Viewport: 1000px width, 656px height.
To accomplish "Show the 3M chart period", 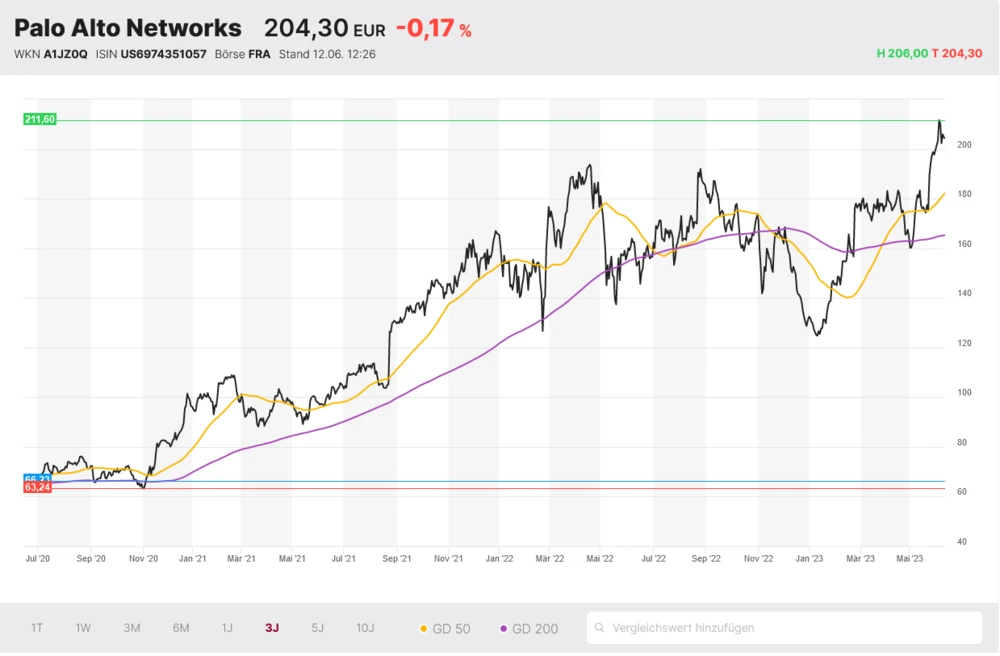I will tap(132, 628).
